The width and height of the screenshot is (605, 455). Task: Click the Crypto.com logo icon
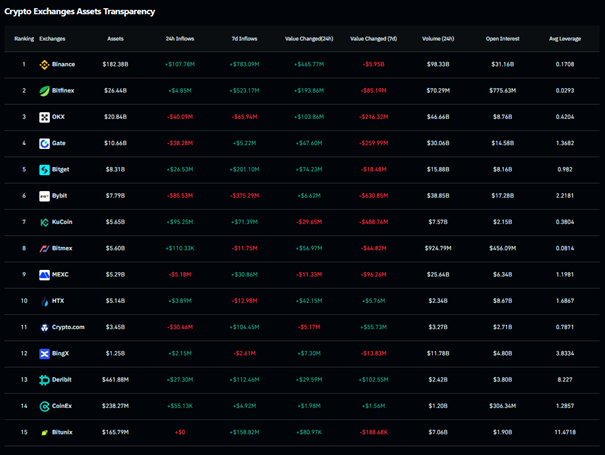44,327
